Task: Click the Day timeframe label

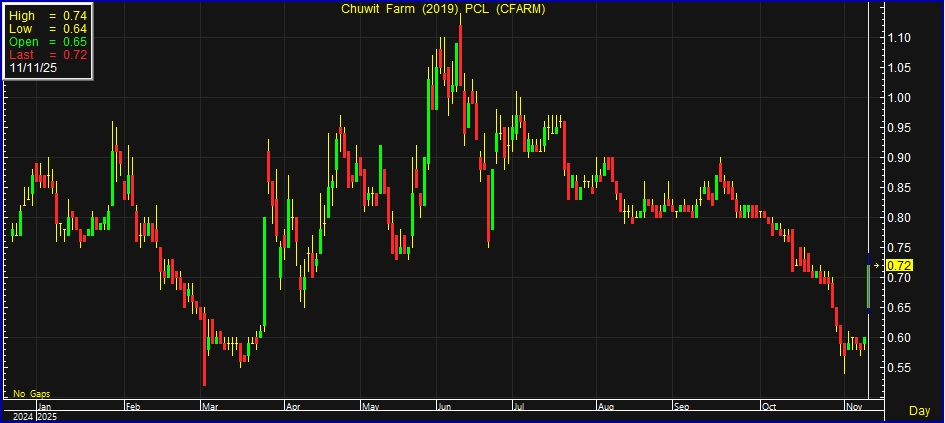Action: click(x=918, y=411)
